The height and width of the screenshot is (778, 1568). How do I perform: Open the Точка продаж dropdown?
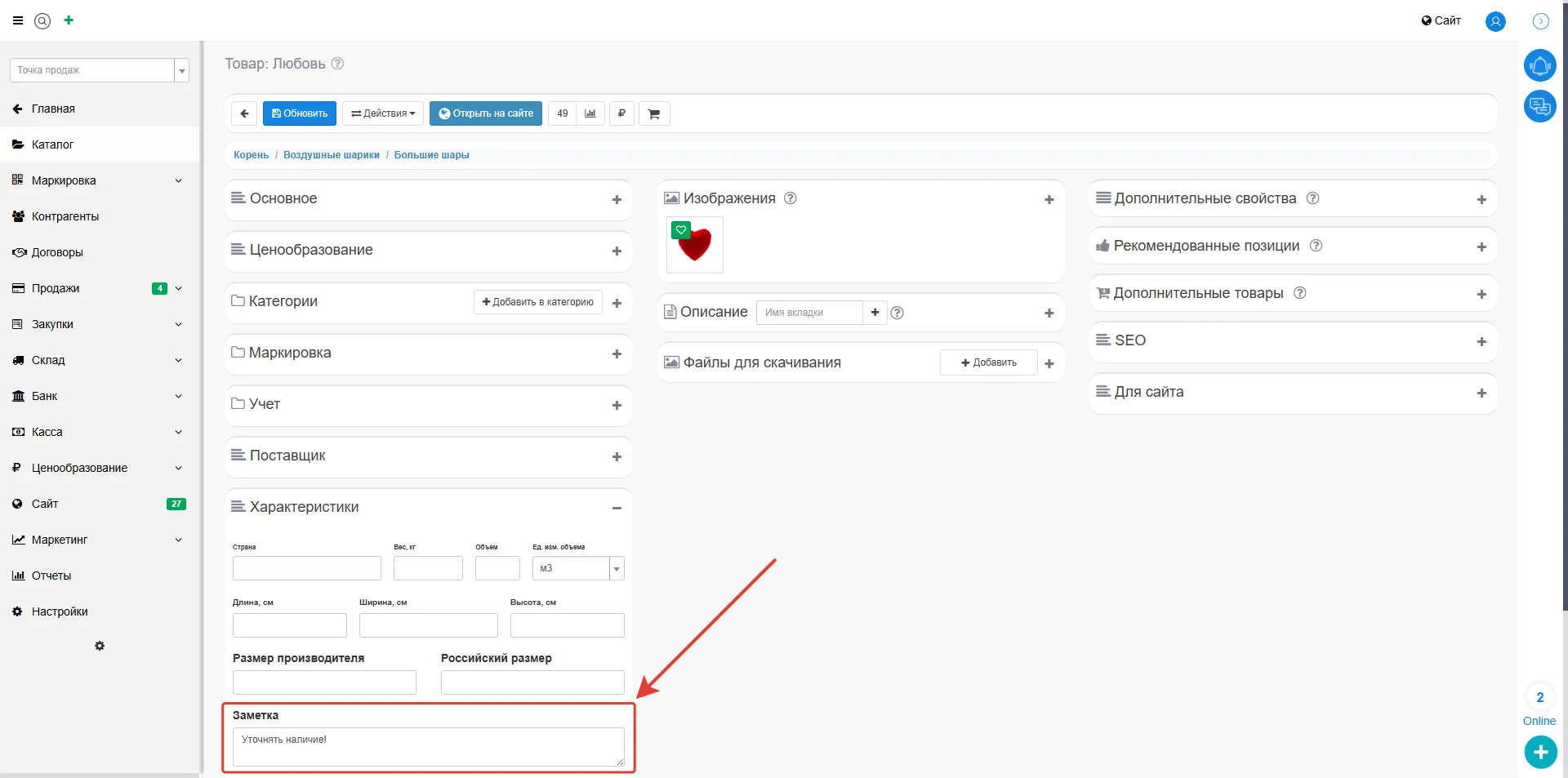pyautogui.click(x=181, y=71)
